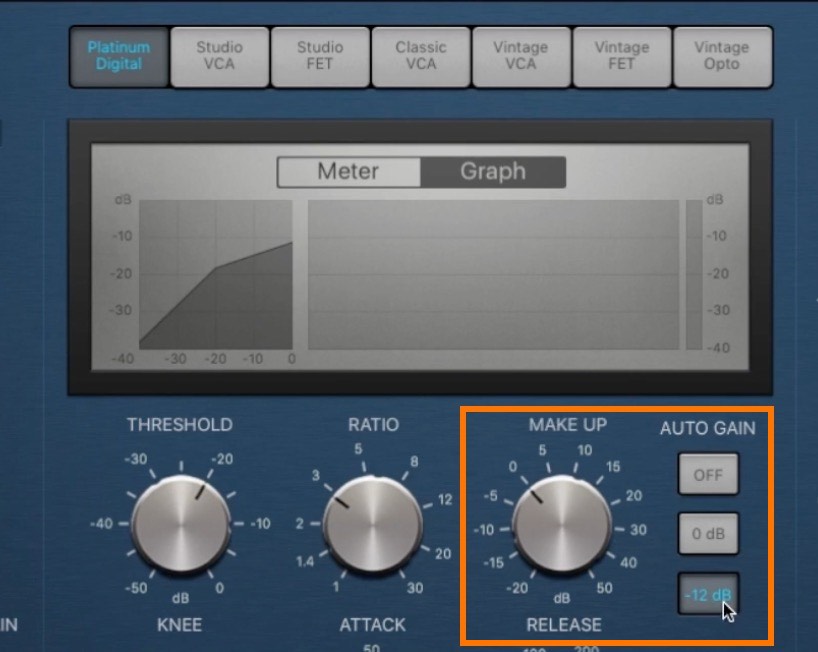Click the Release label below Make Up
This screenshot has height=652, width=818.
[x=564, y=624]
